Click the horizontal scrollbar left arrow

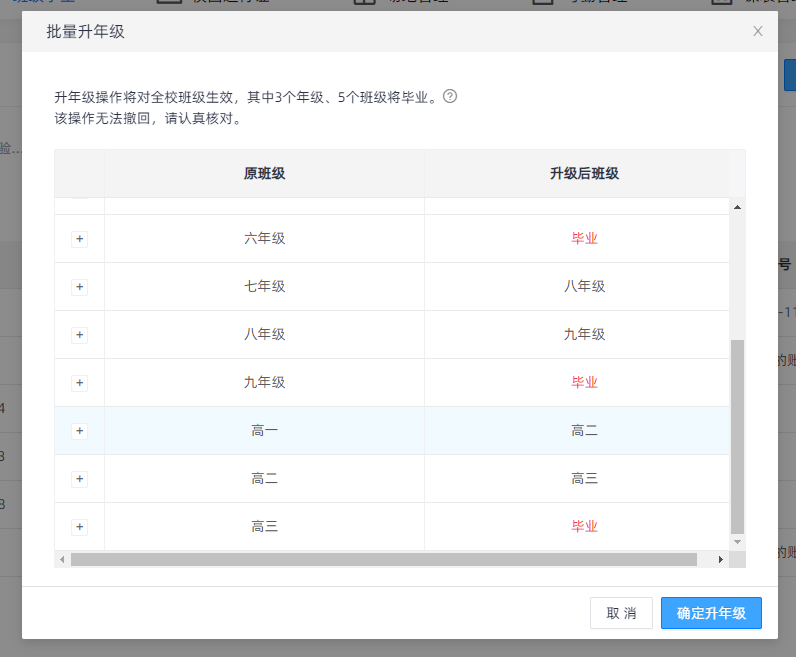pos(62,560)
